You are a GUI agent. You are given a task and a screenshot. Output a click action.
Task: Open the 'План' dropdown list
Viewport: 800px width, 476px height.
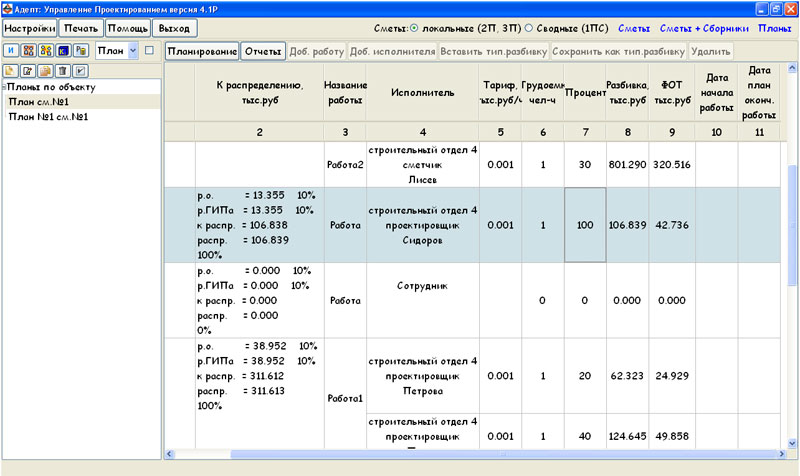133,50
